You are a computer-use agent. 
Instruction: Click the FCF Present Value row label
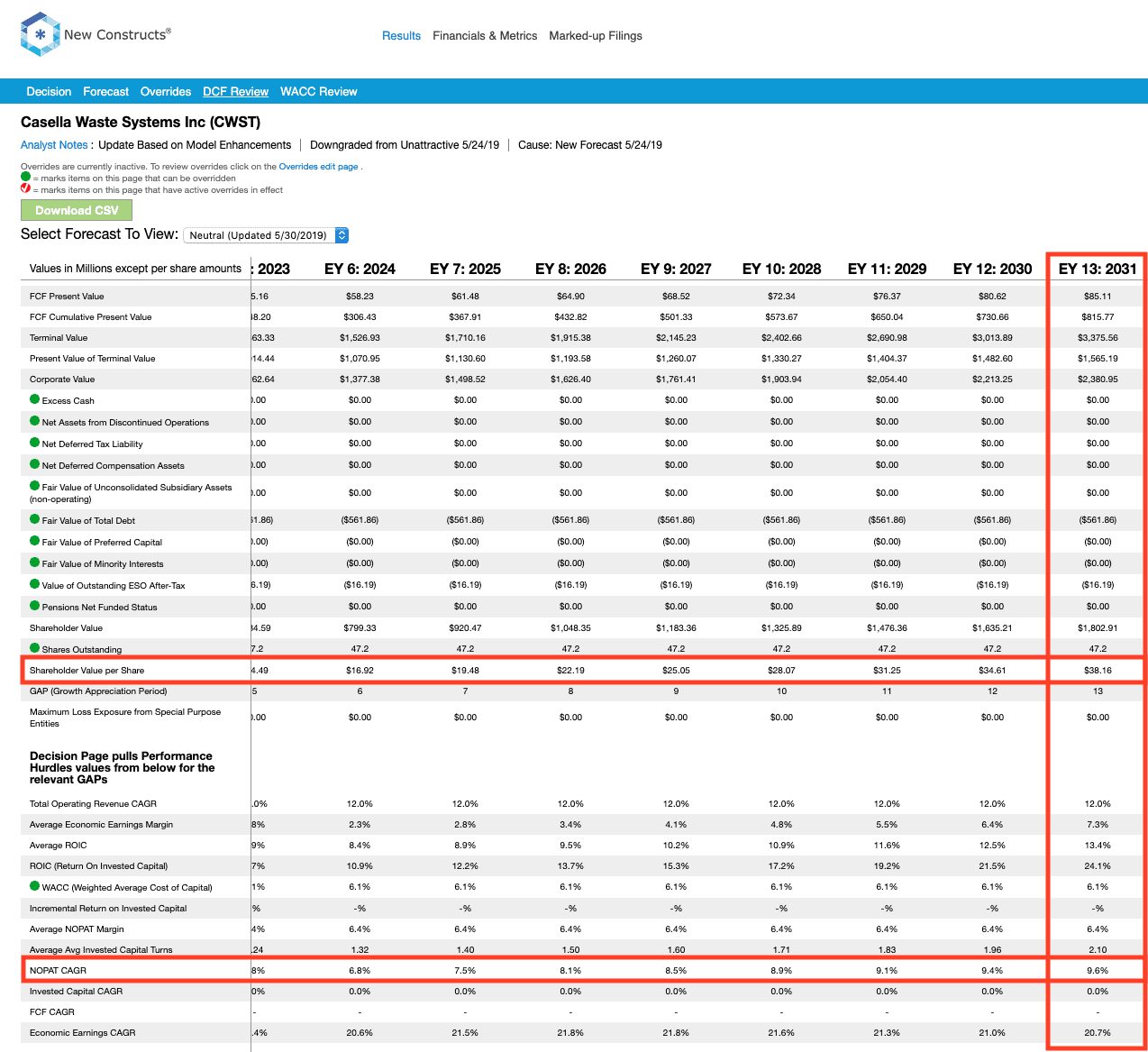[67, 297]
